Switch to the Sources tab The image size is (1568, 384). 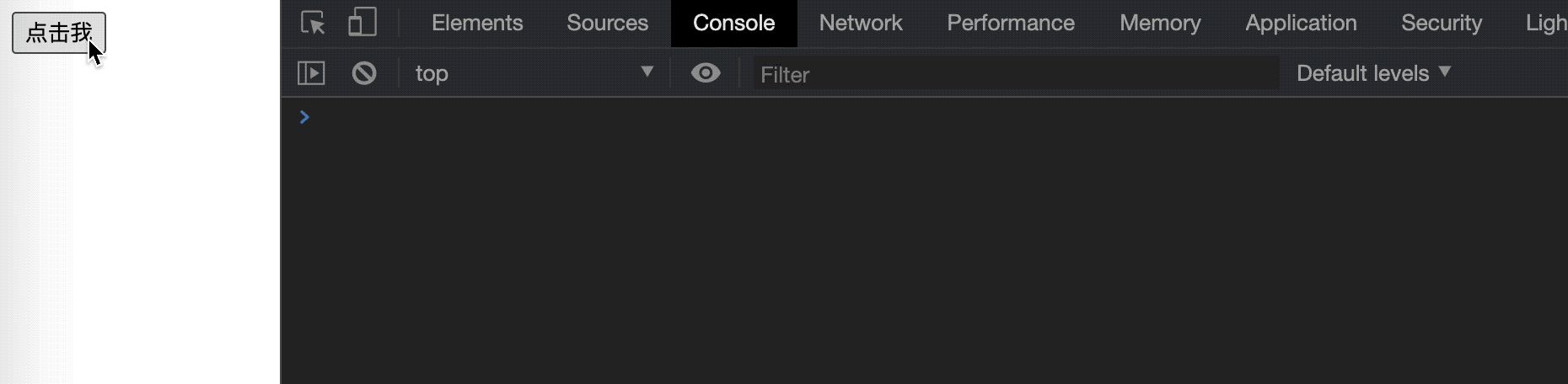pyautogui.click(x=607, y=23)
